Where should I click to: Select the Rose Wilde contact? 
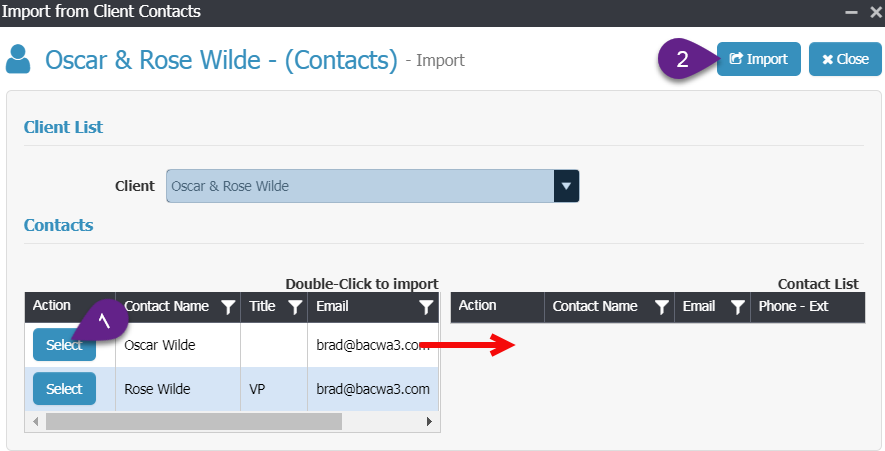point(64,388)
